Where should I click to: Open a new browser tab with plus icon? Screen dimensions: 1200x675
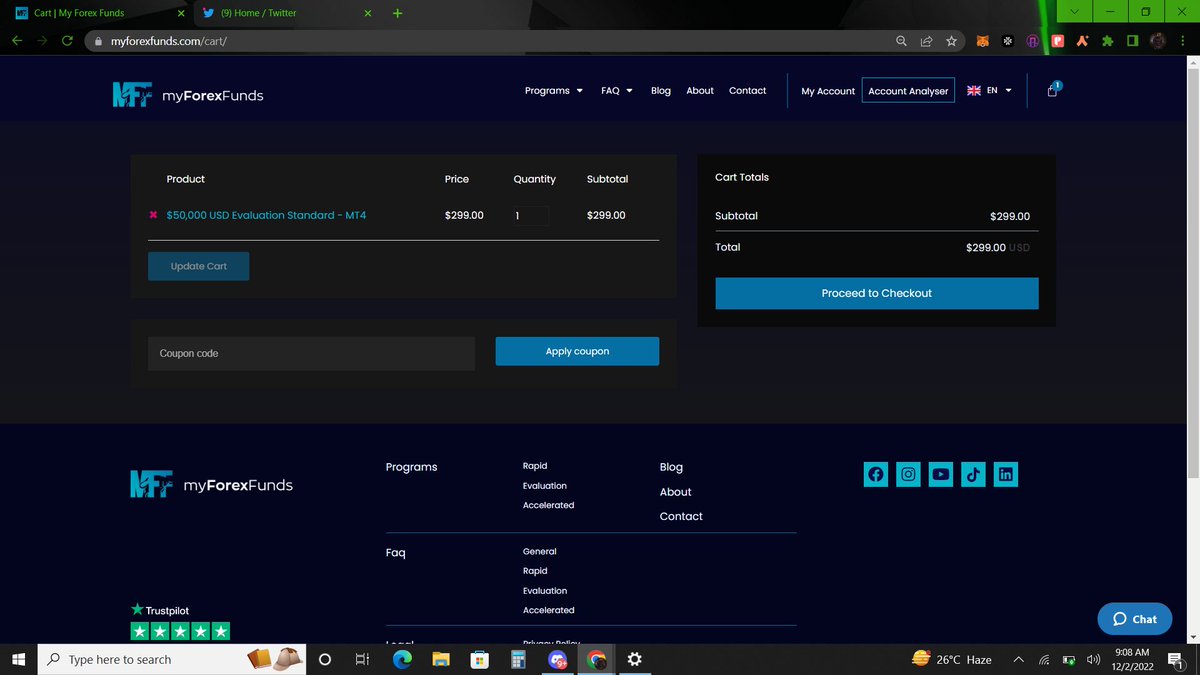click(397, 13)
